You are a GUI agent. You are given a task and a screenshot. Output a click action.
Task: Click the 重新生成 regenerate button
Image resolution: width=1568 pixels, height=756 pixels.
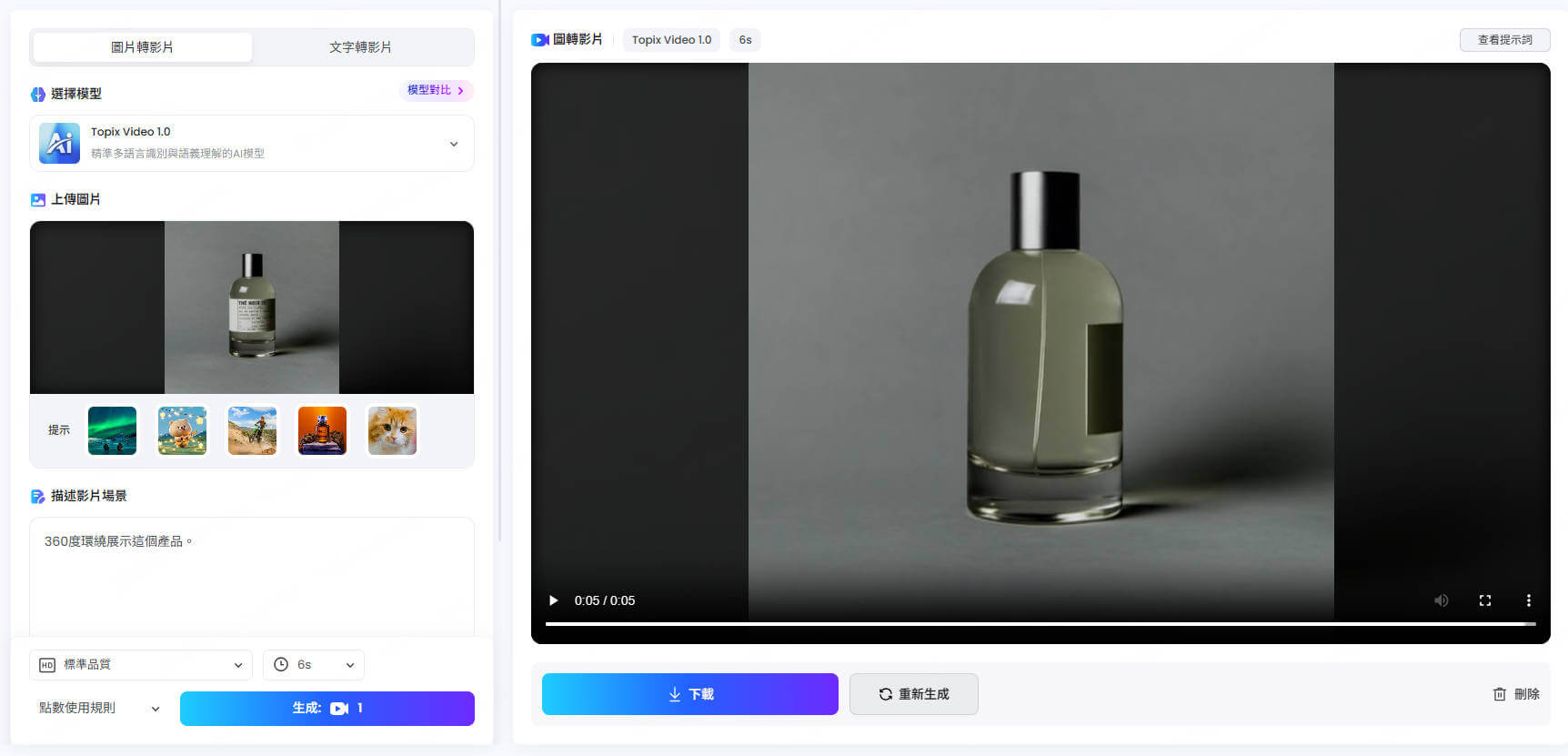click(x=913, y=694)
